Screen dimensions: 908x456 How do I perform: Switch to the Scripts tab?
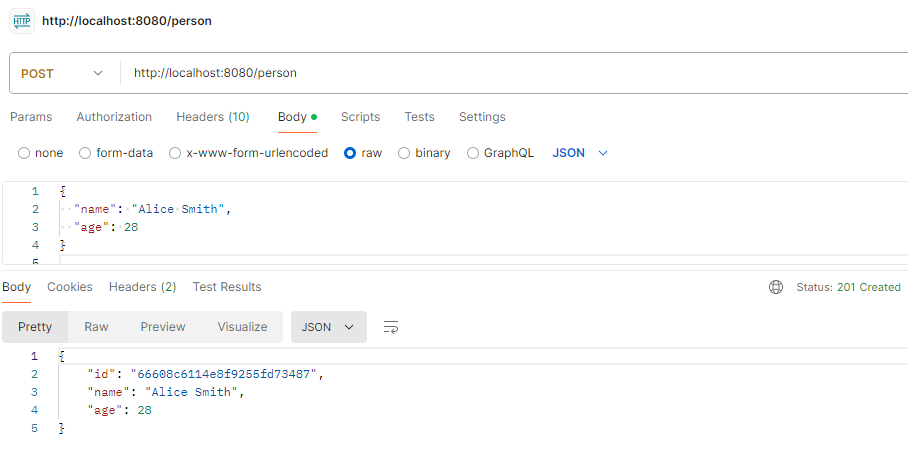pyautogui.click(x=360, y=117)
